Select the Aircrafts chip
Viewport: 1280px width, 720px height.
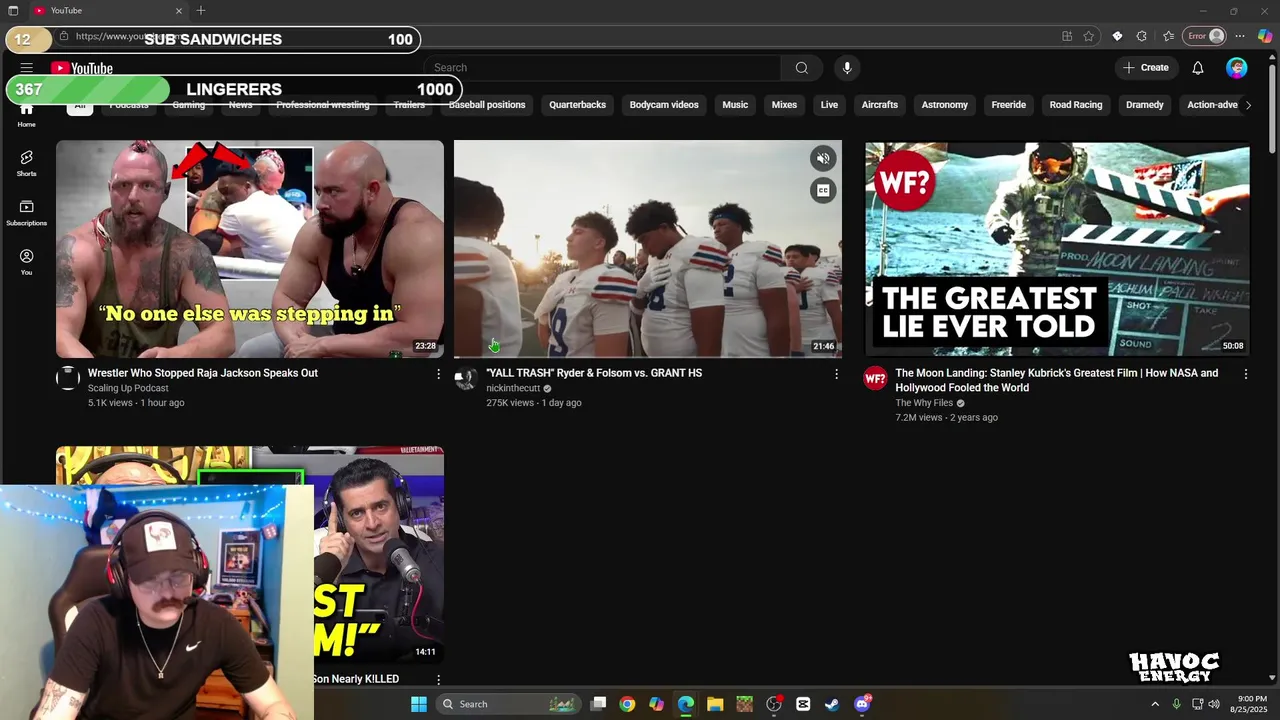tap(880, 105)
